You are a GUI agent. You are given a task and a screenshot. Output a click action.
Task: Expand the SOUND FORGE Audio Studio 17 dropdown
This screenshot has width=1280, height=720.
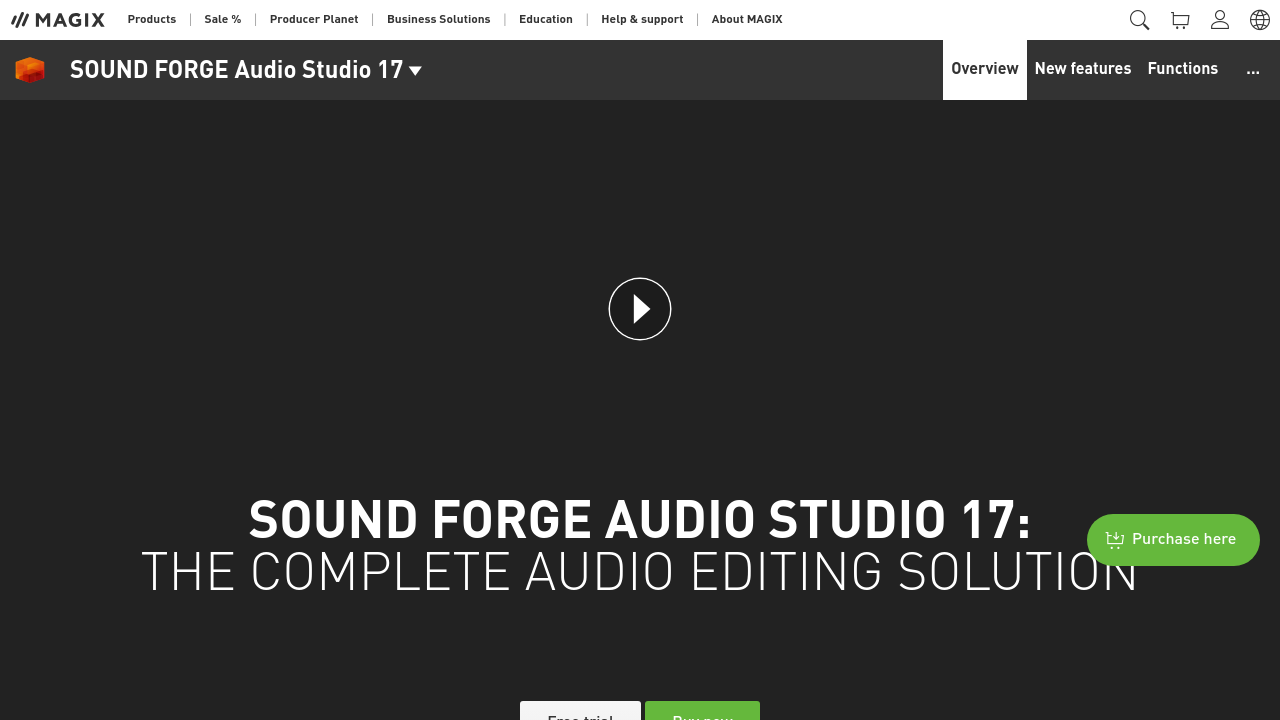click(415, 71)
